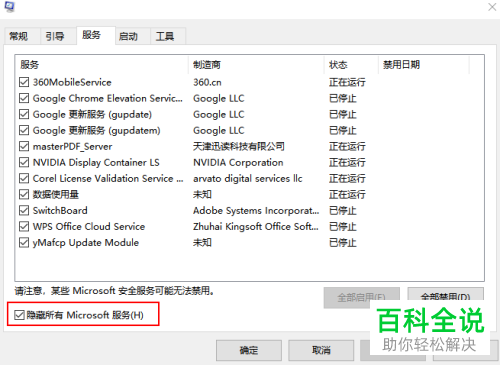500x365 pixels.
Task: Toggle the SwitchBoard service checkbox
Action: click(24, 210)
